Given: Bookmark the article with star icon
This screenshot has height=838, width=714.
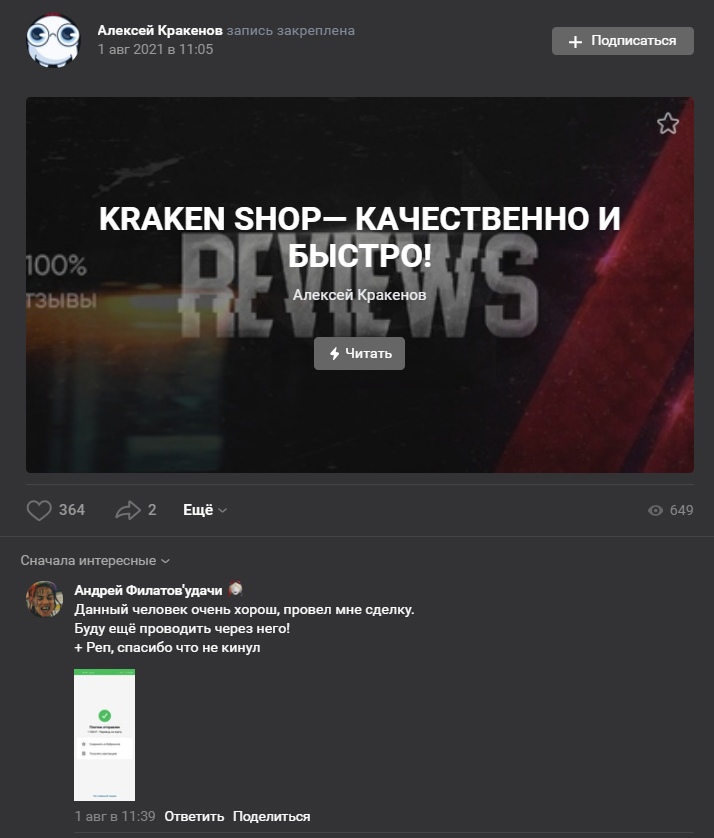Looking at the screenshot, I should pyautogui.click(x=668, y=124).
